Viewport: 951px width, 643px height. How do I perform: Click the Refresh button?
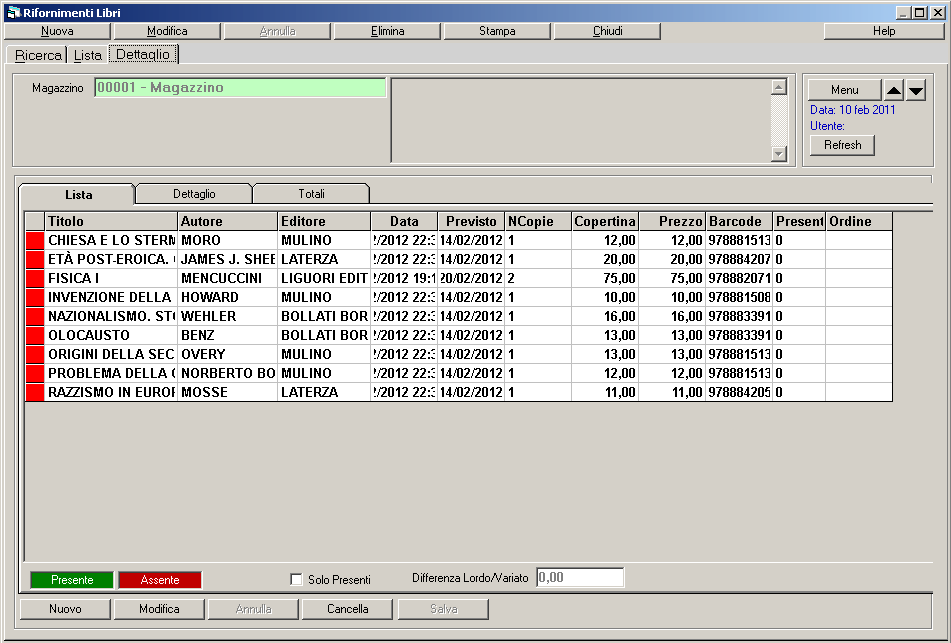(842, 145)
